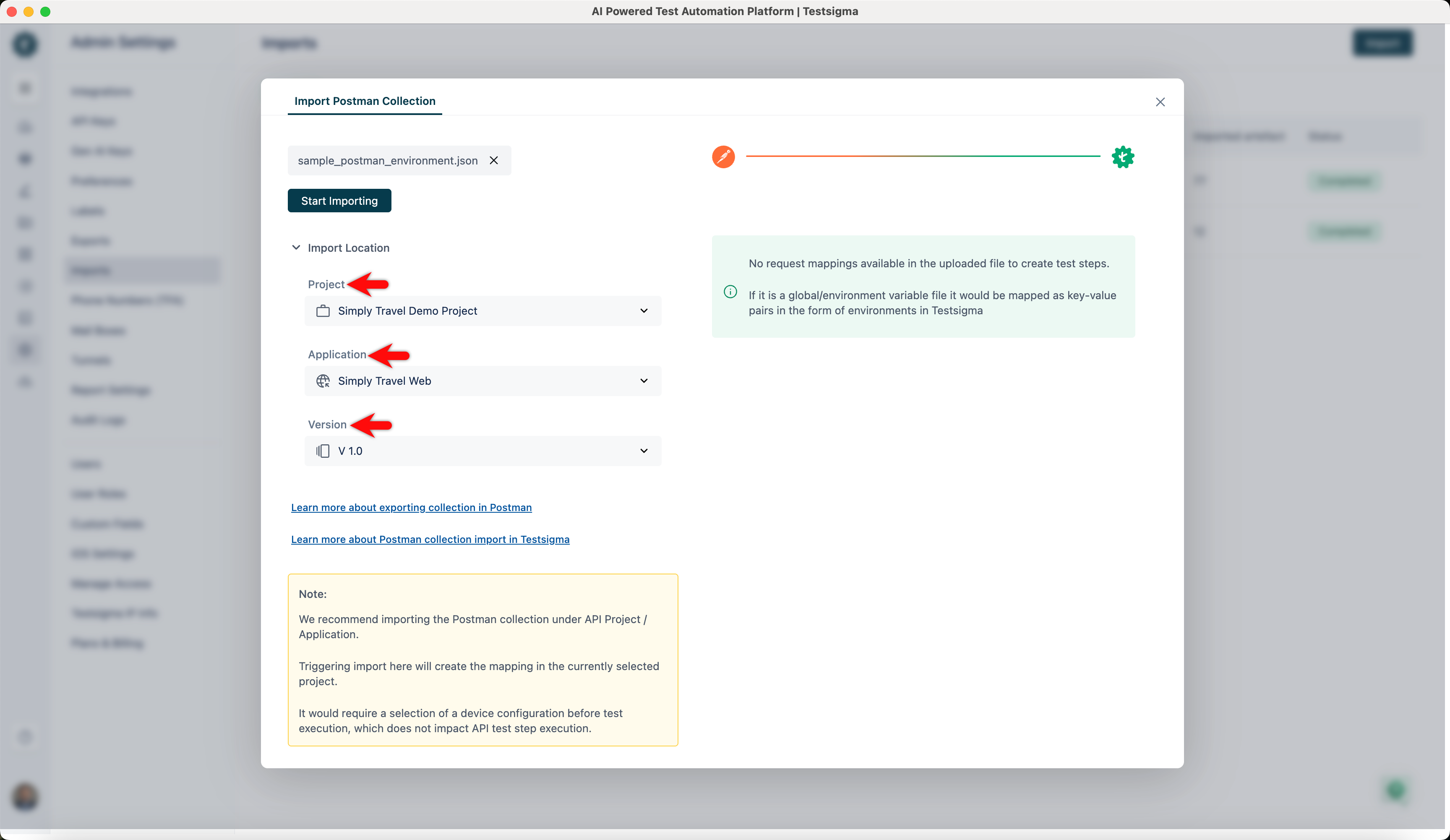Viewport: 1450px width, 840px height.
Task: Select the Import Postman Collection tab
Action: tap(365, 101)
